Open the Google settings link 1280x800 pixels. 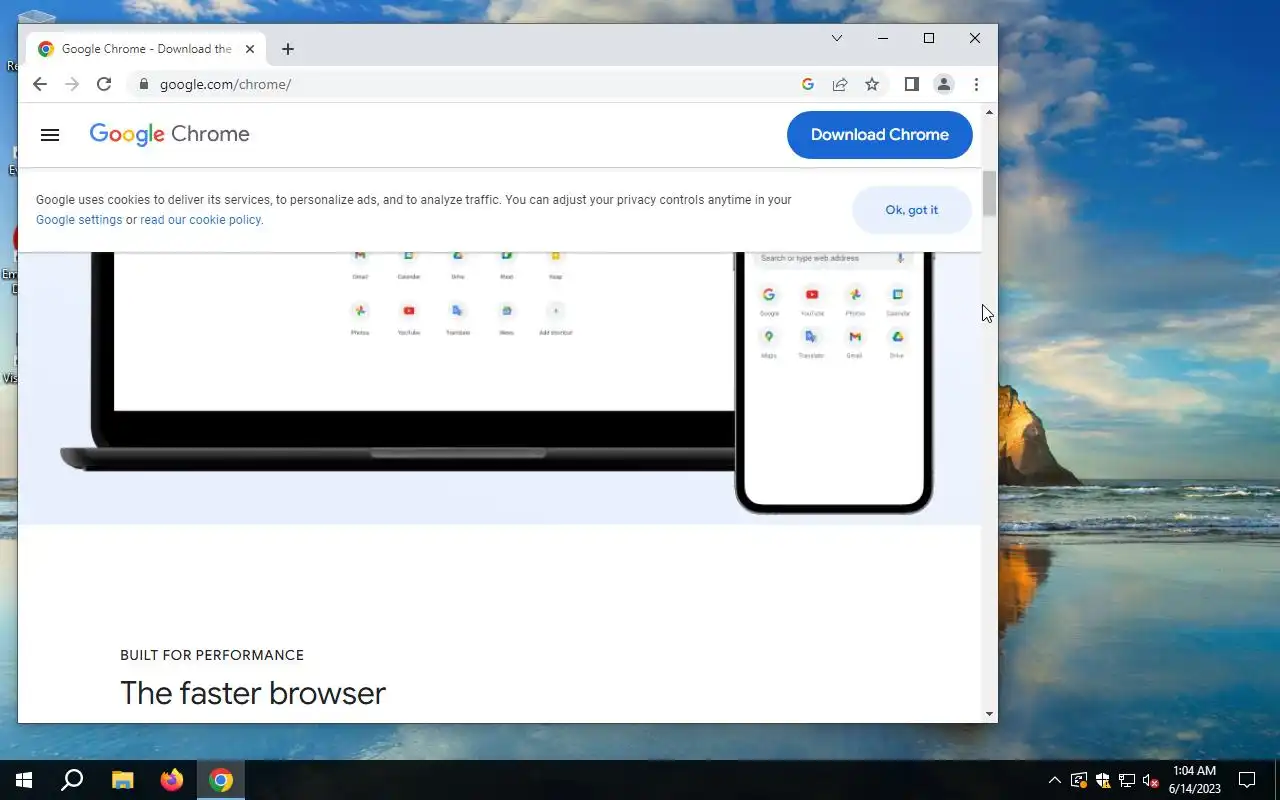[x=79, y=220]
